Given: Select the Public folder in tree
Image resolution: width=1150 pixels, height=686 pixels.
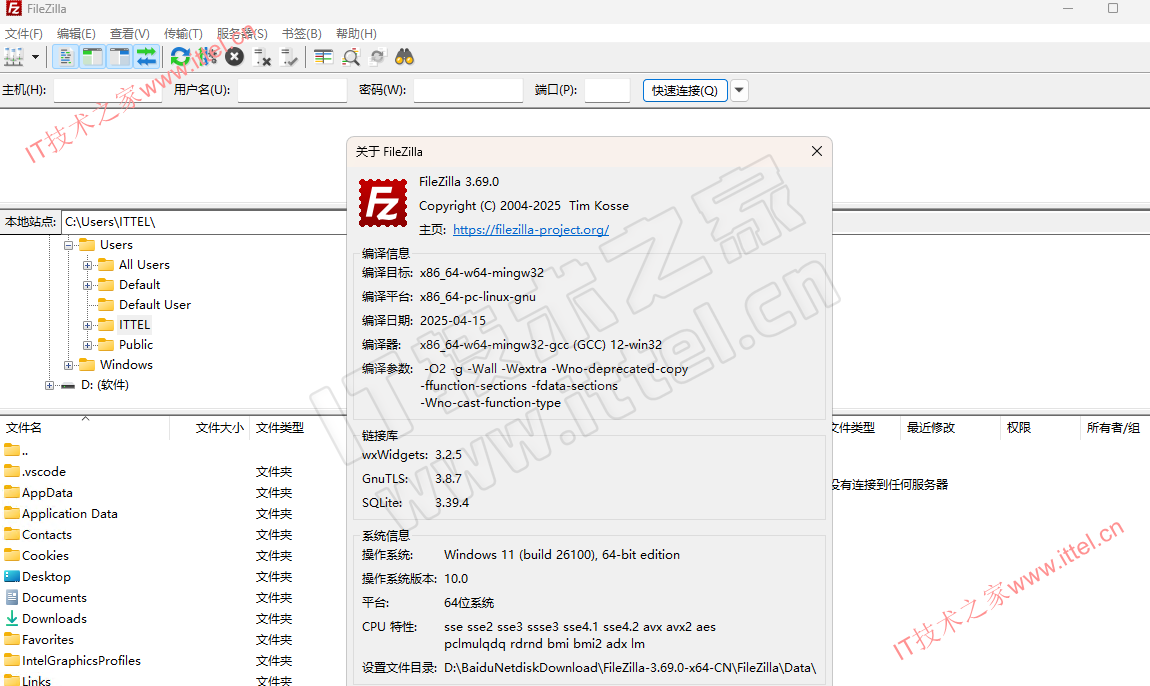Looking at the screenshot, I should coord(136,345).
